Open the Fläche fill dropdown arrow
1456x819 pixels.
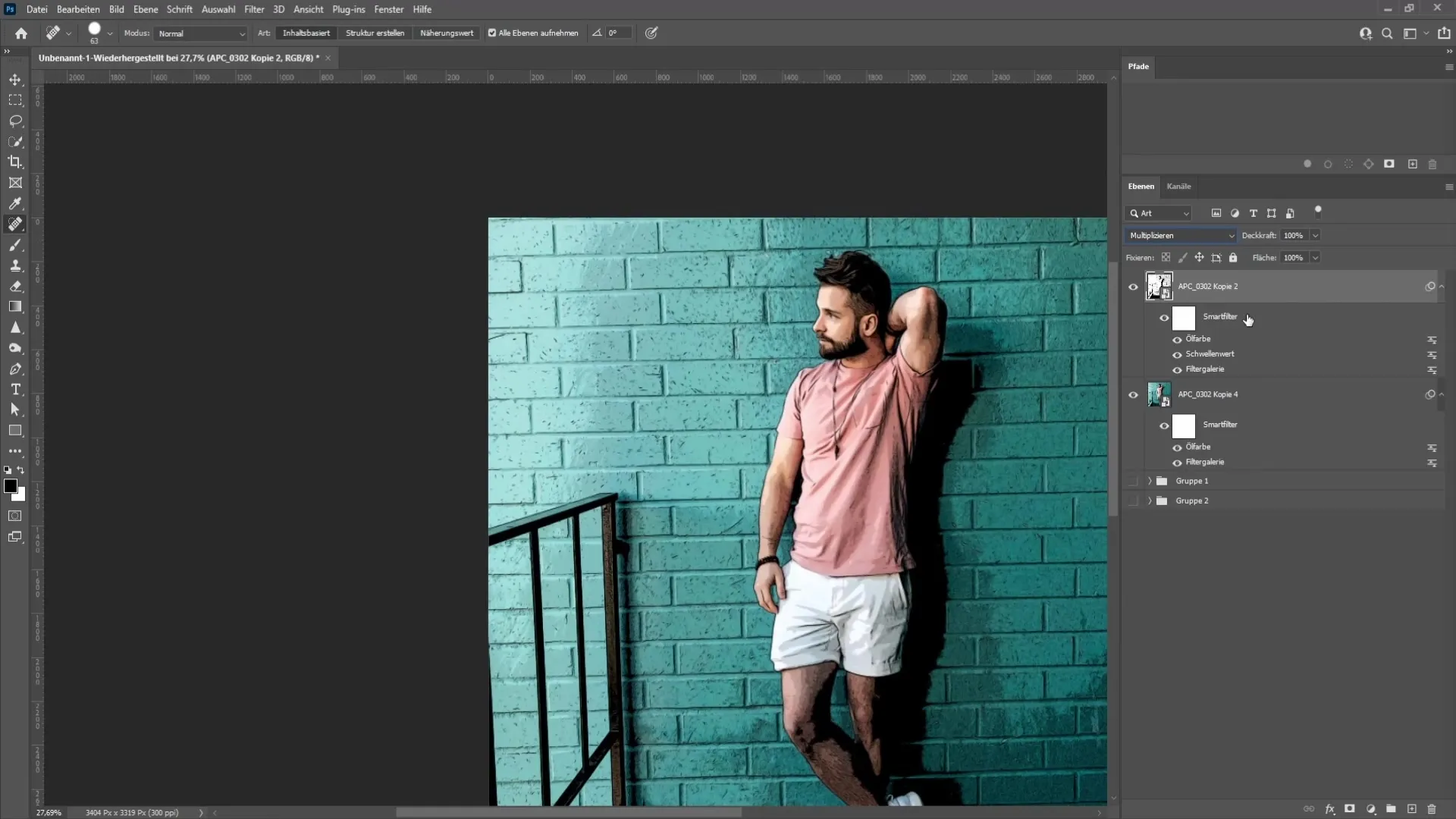1315,258
